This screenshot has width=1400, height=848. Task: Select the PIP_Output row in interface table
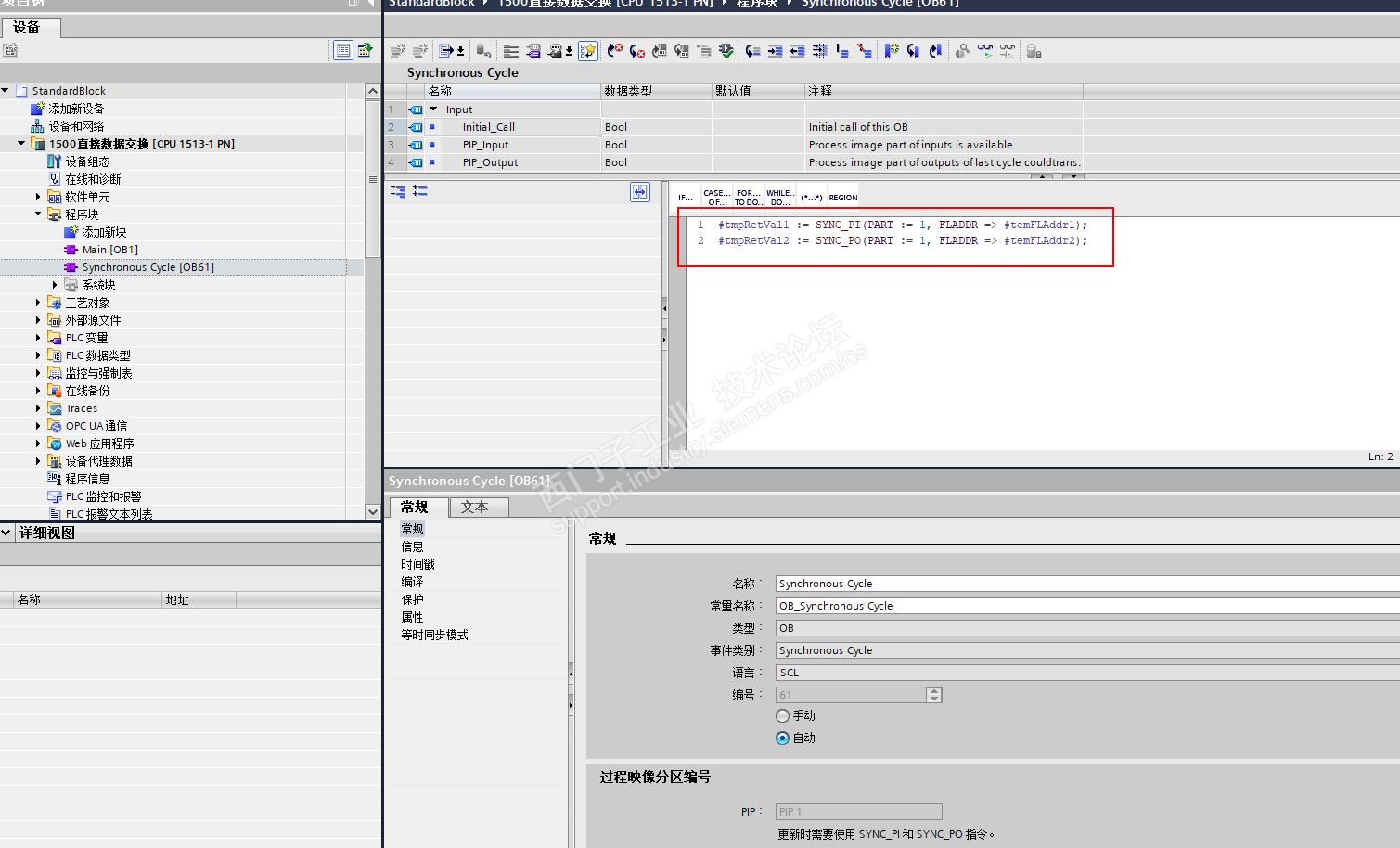(733, 162)
